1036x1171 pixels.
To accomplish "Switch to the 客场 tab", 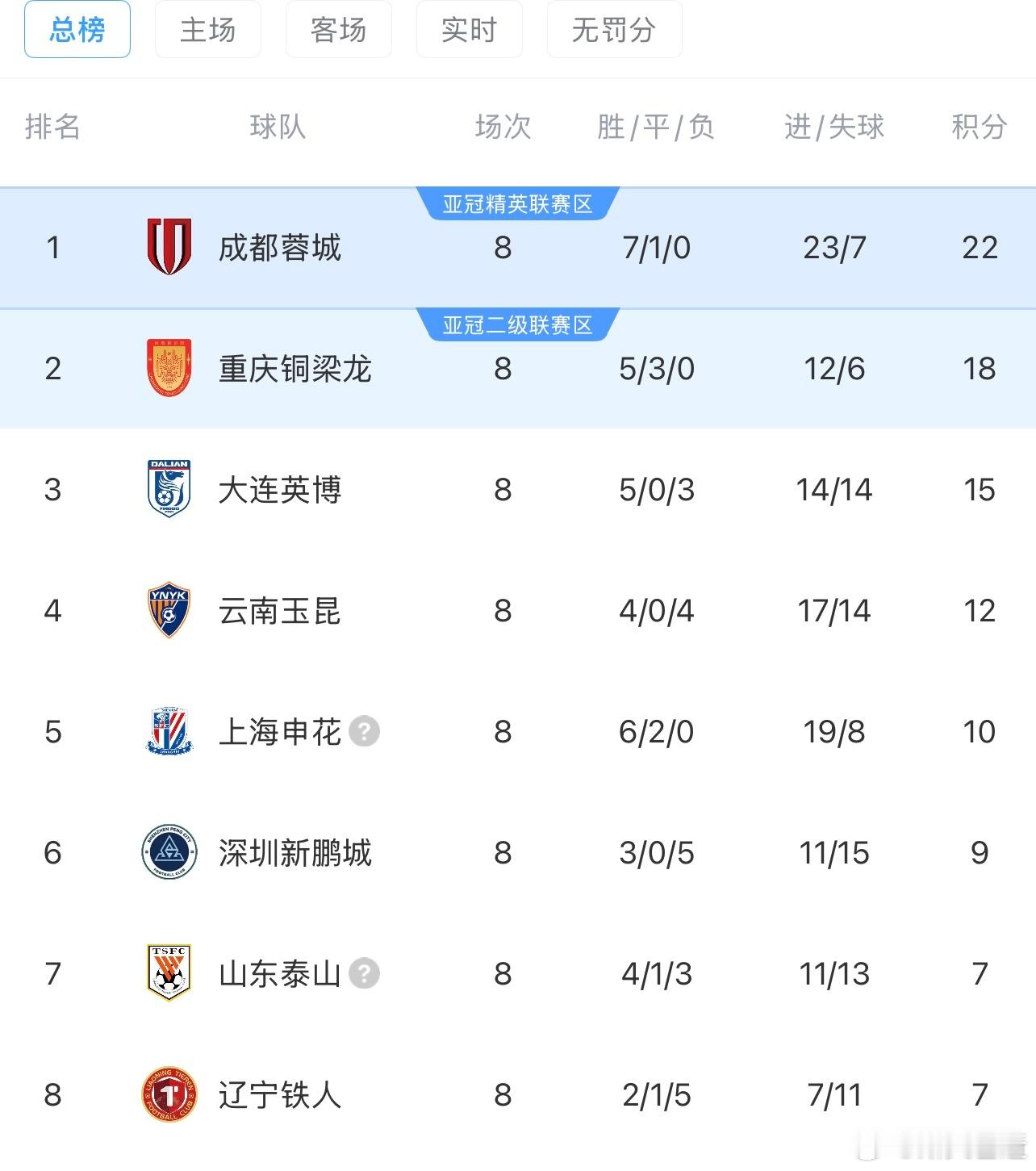I will pyautogui.click(x=338, y=30).
